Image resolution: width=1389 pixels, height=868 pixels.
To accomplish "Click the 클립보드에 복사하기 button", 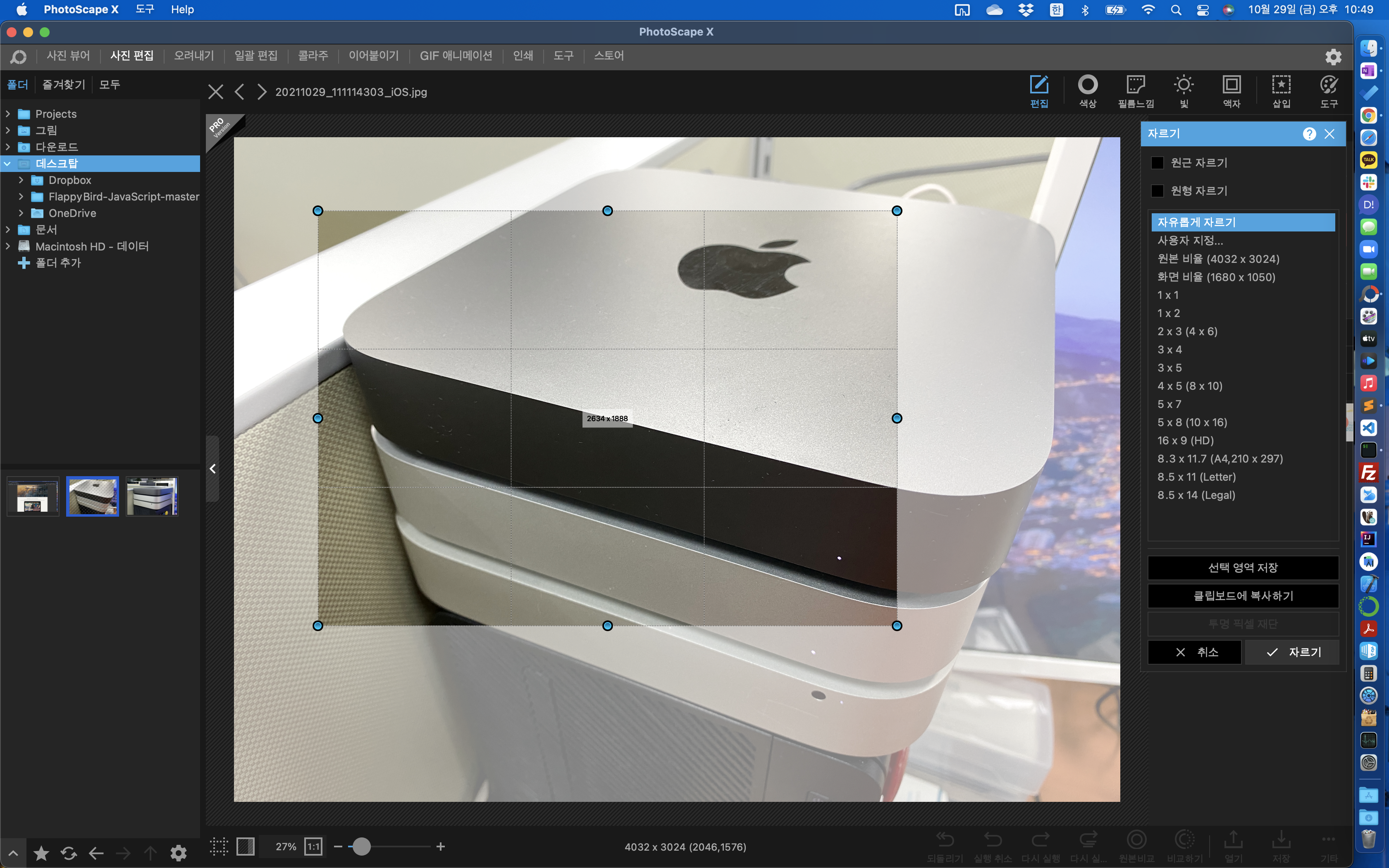I will [x=1243, y=596].
